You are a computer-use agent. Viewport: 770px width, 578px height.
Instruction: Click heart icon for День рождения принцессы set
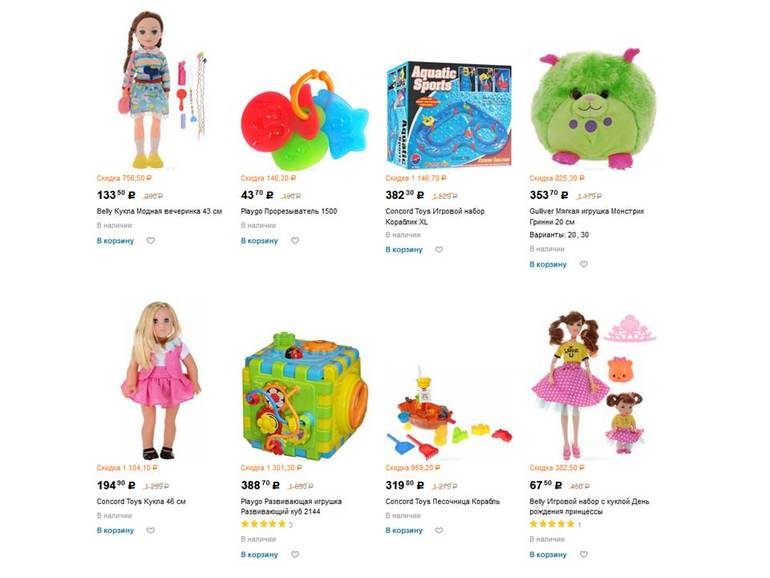click(583, 554)
